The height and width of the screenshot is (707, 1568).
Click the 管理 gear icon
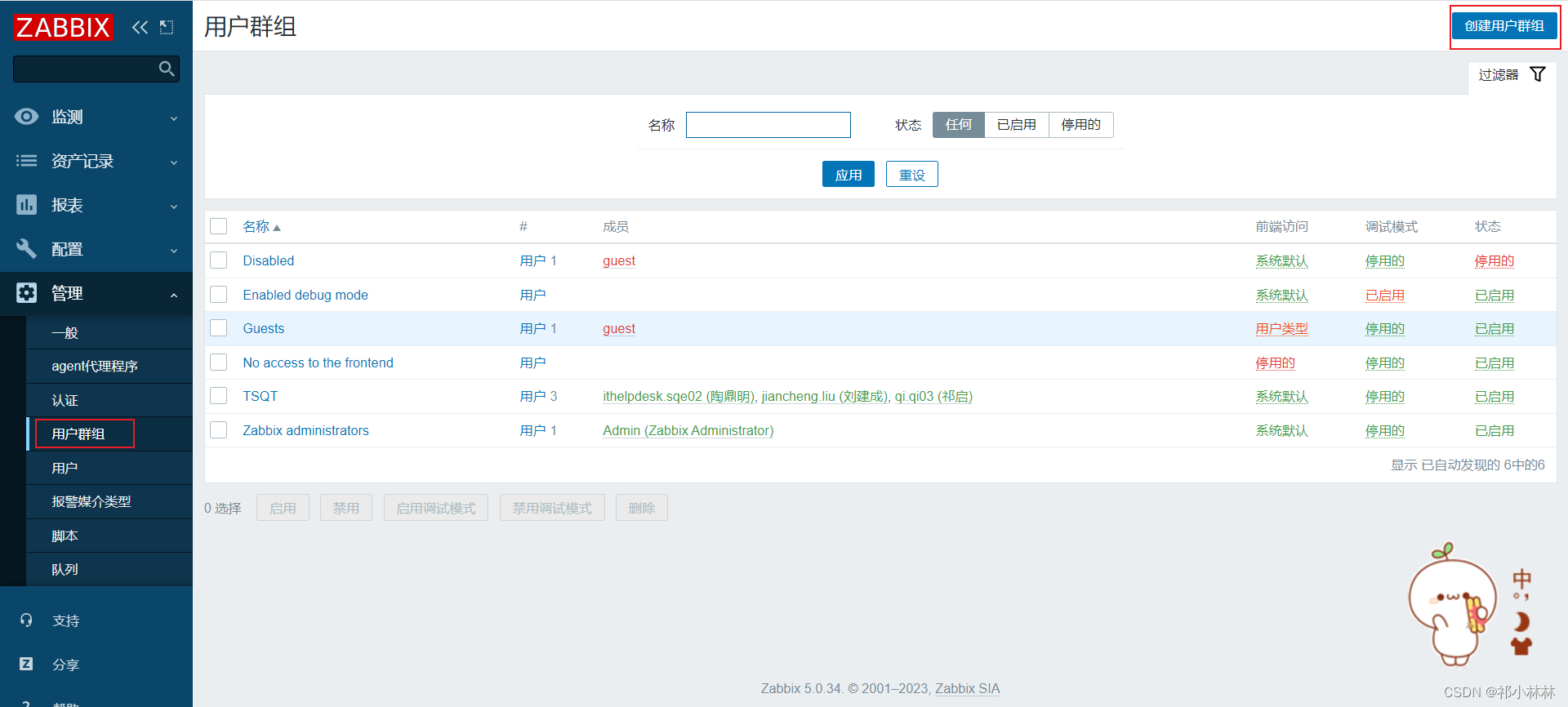click(26, 293)
